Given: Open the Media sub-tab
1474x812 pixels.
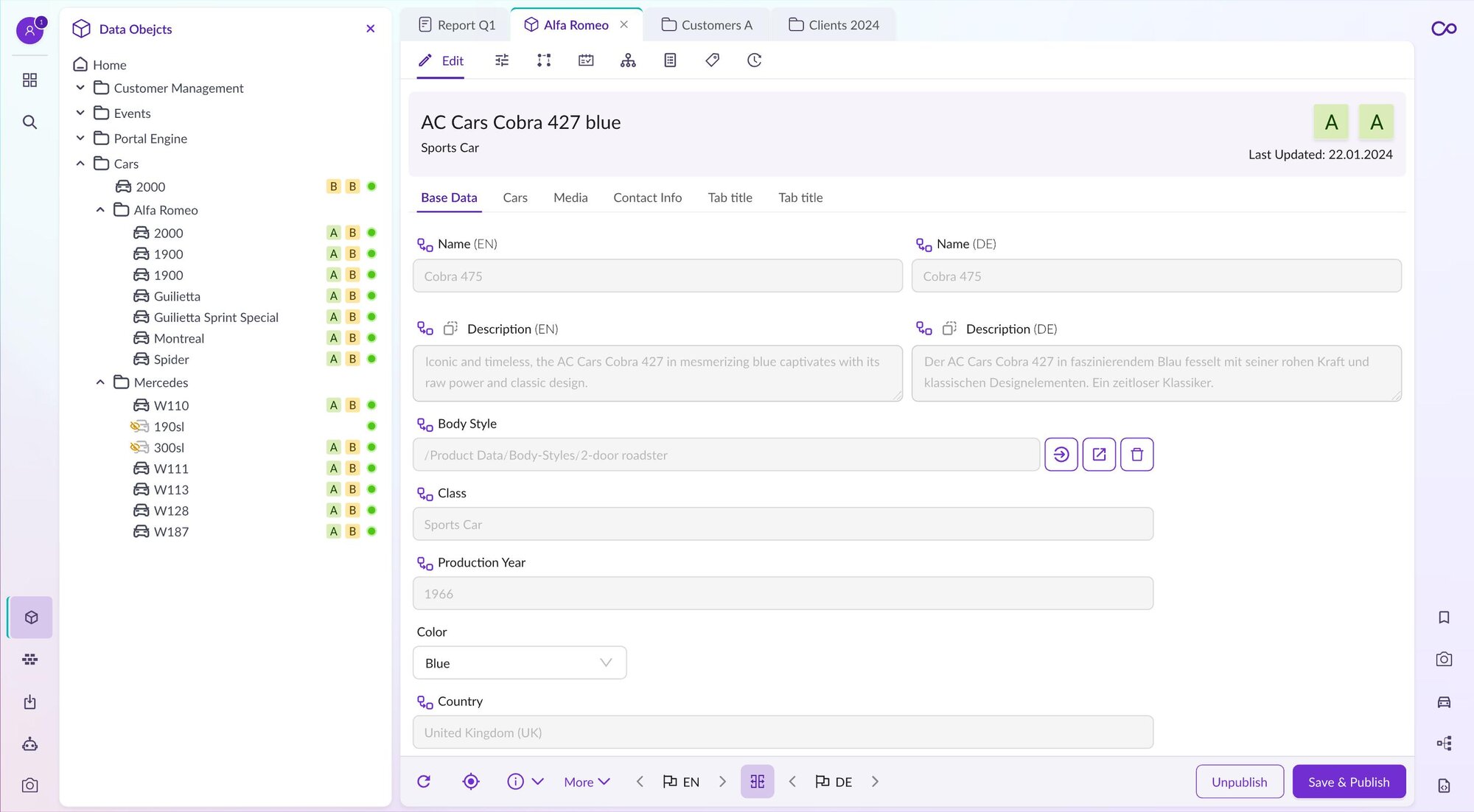Looking at the screenshot, I should point(570,197).
